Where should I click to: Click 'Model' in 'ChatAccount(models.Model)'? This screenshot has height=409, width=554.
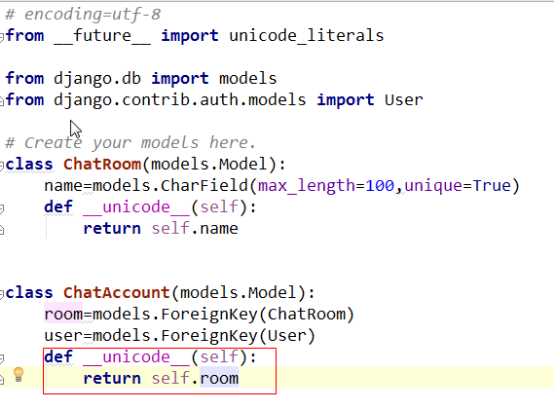pyautogui.click(x=272, y=293)
